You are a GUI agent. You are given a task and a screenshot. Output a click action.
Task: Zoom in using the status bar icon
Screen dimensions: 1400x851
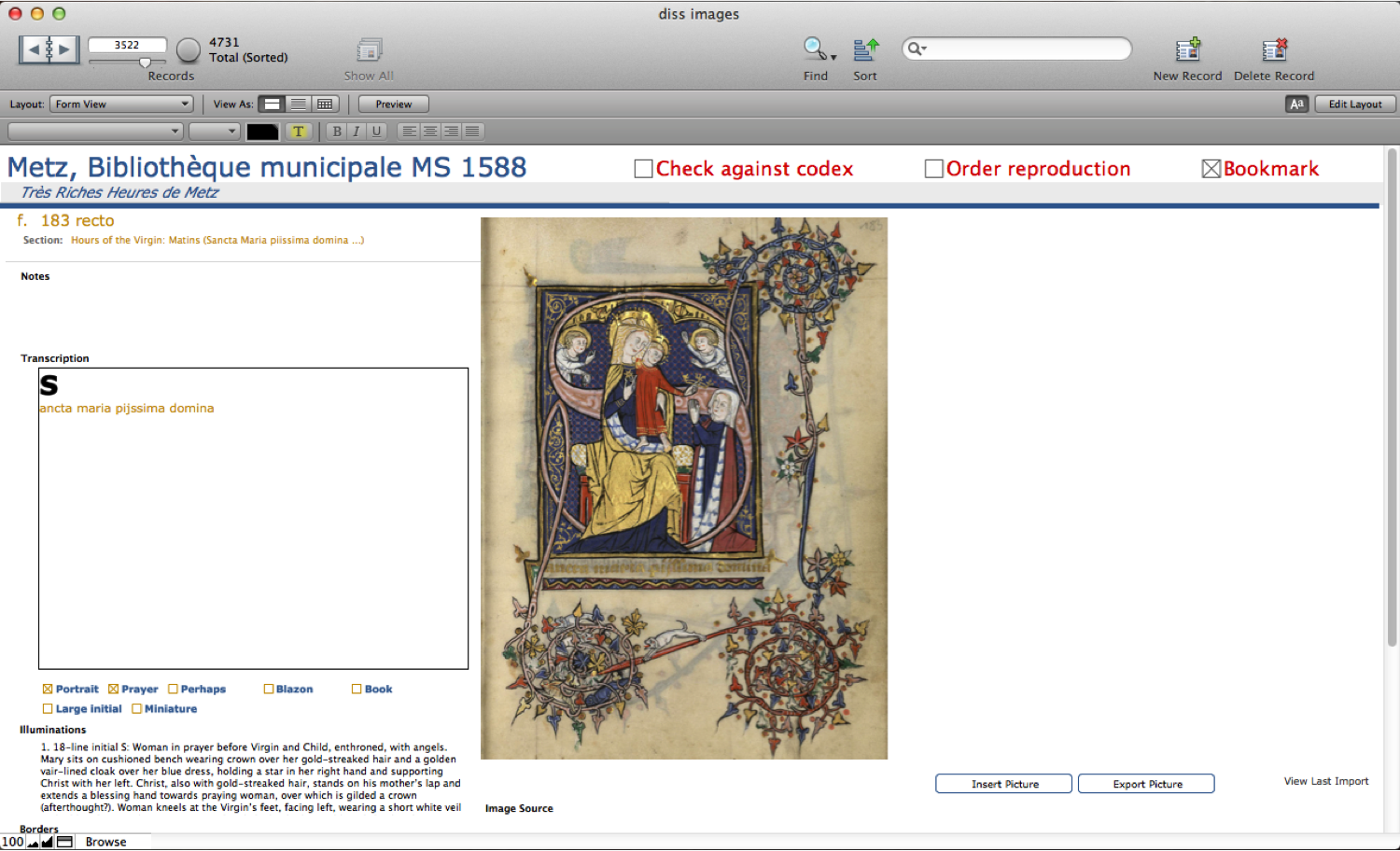coord(48,843)
